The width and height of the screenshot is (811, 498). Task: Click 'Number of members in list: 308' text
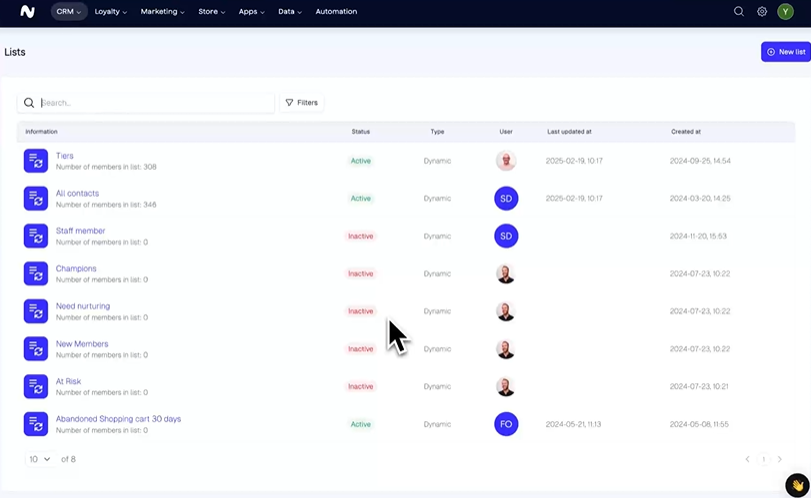pyautogui.click(x=106, y=167)
